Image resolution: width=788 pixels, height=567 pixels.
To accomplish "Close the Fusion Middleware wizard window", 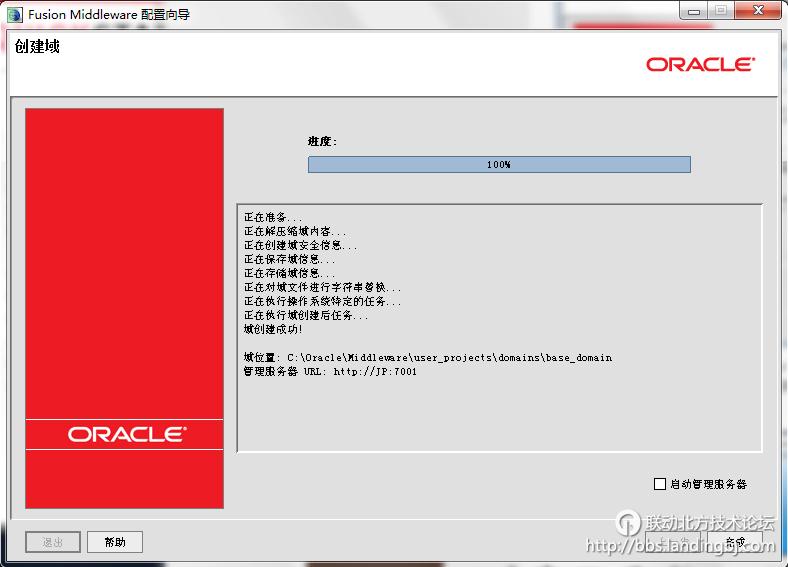I will [x=756, y=11].
